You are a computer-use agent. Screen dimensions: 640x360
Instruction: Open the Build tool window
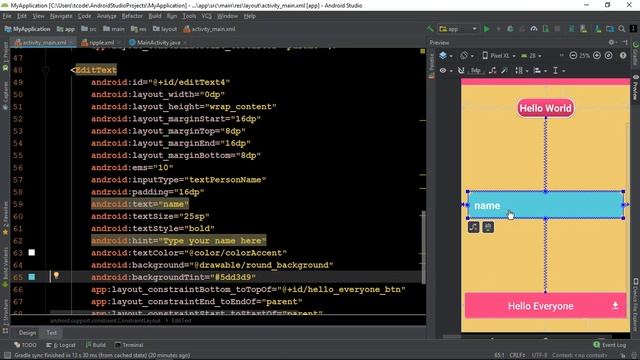coord(96,345)
